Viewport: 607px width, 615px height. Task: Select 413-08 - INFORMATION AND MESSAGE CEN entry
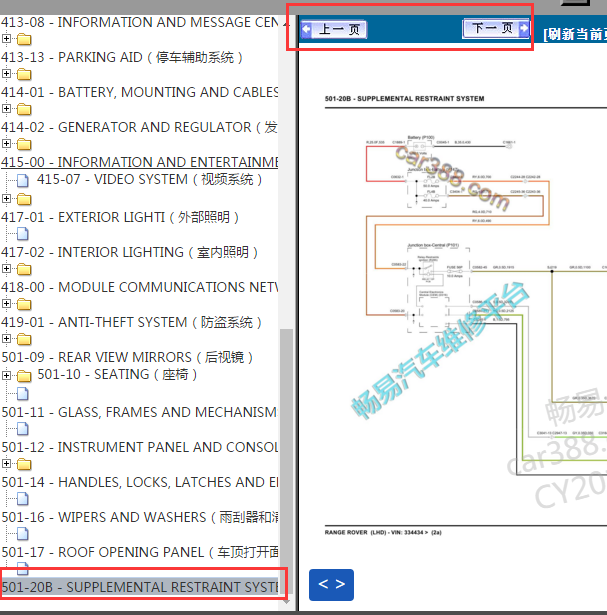(140, 22)
